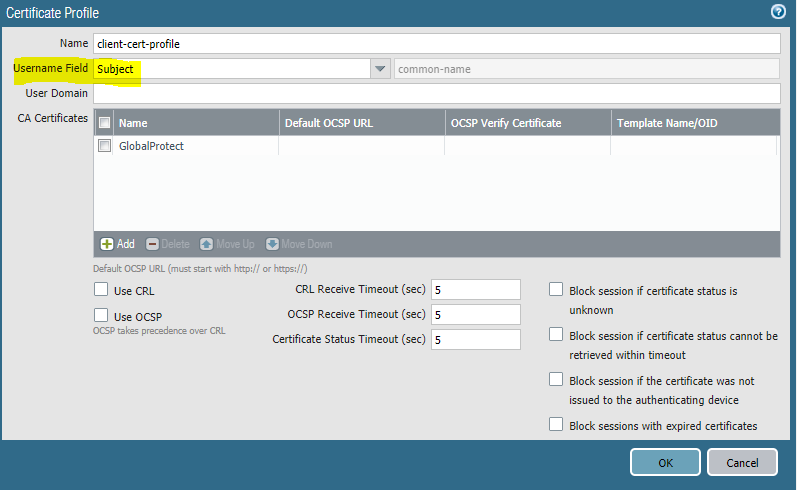
Task: Enable the Use CRL checkbox
Action: coord(100,290)
